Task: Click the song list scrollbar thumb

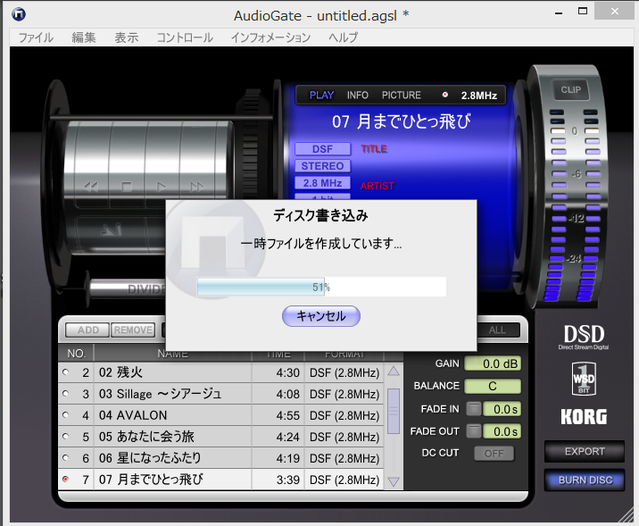Action: 393,411
